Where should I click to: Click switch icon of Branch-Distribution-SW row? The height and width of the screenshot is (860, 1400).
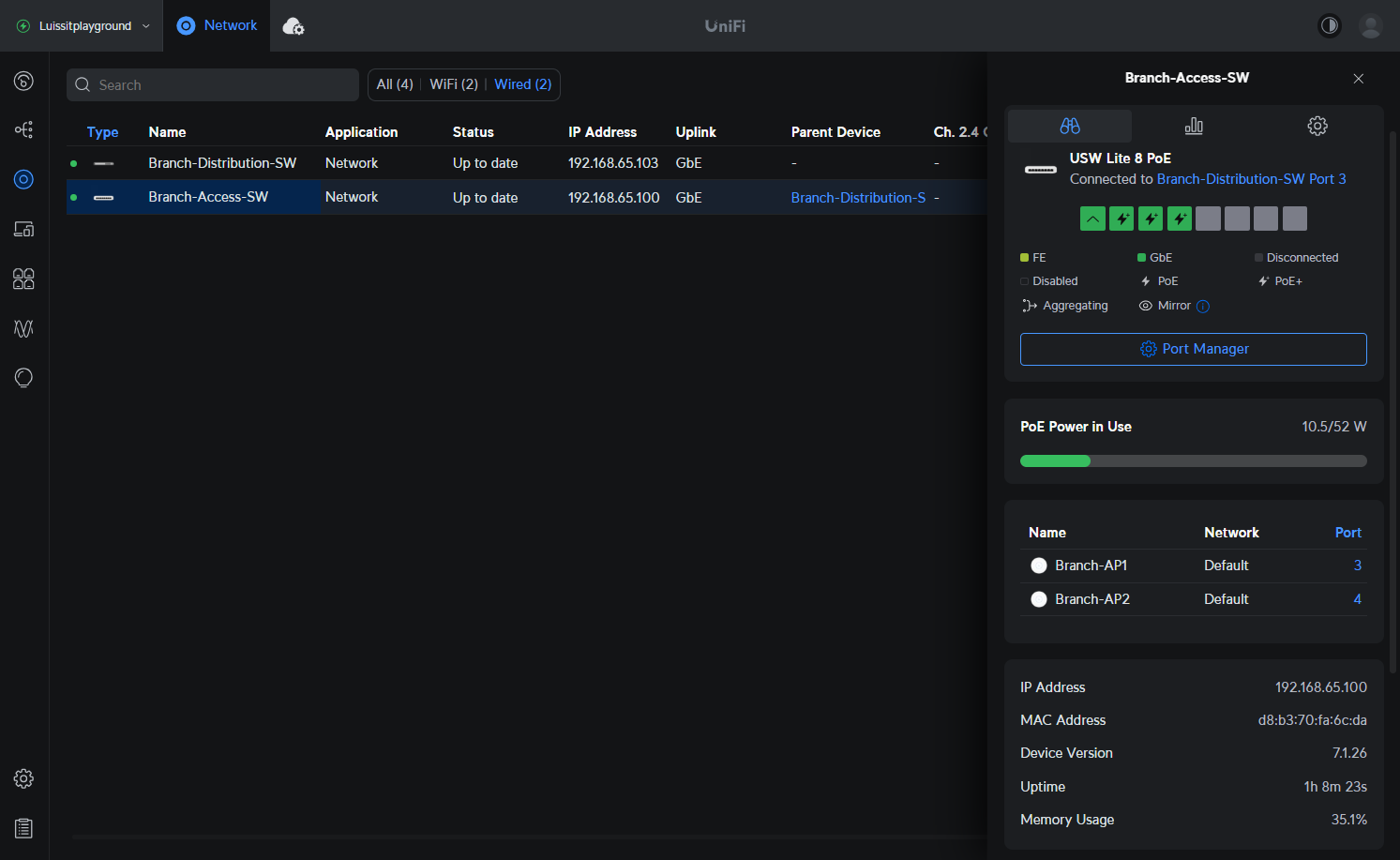[104, 163]
